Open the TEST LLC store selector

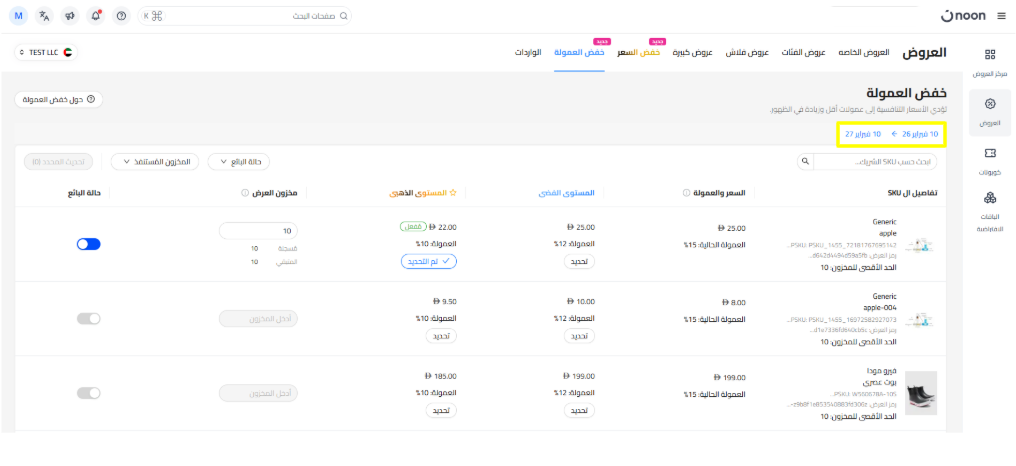click(46, 51)
